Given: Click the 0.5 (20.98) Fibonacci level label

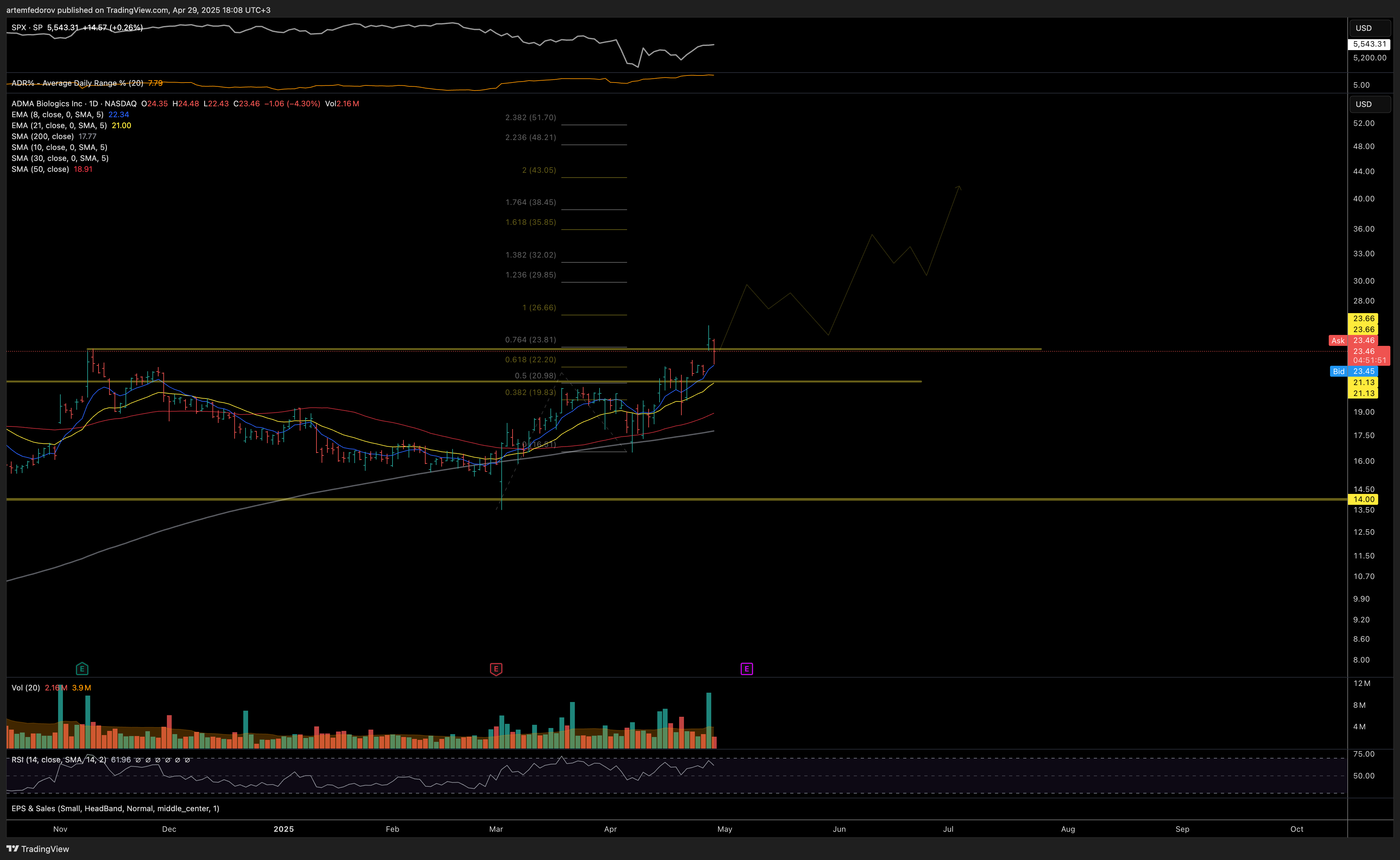Looking at the screenshot, I should [535, 375].
